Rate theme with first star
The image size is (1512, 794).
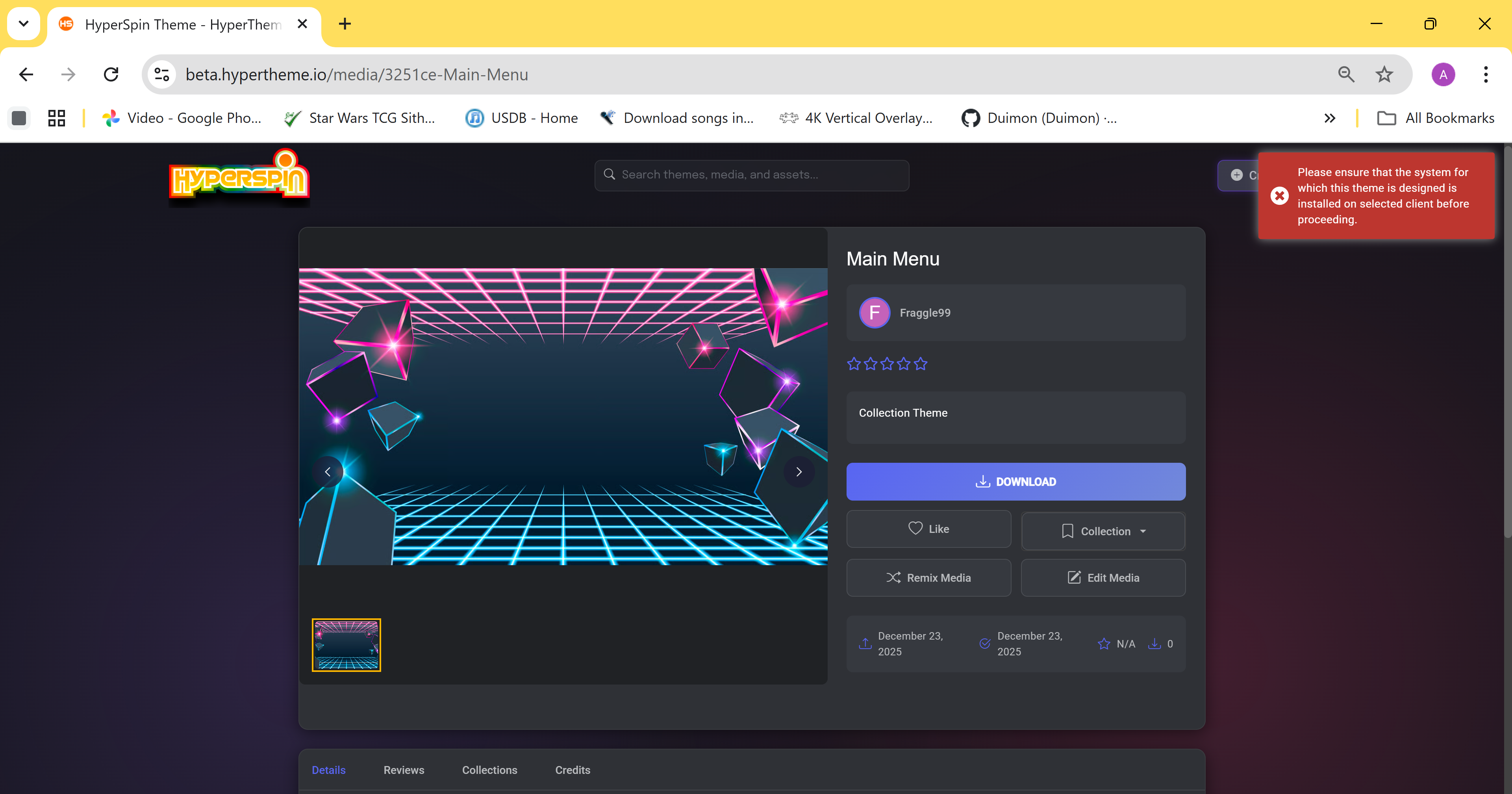pos(854,364)
